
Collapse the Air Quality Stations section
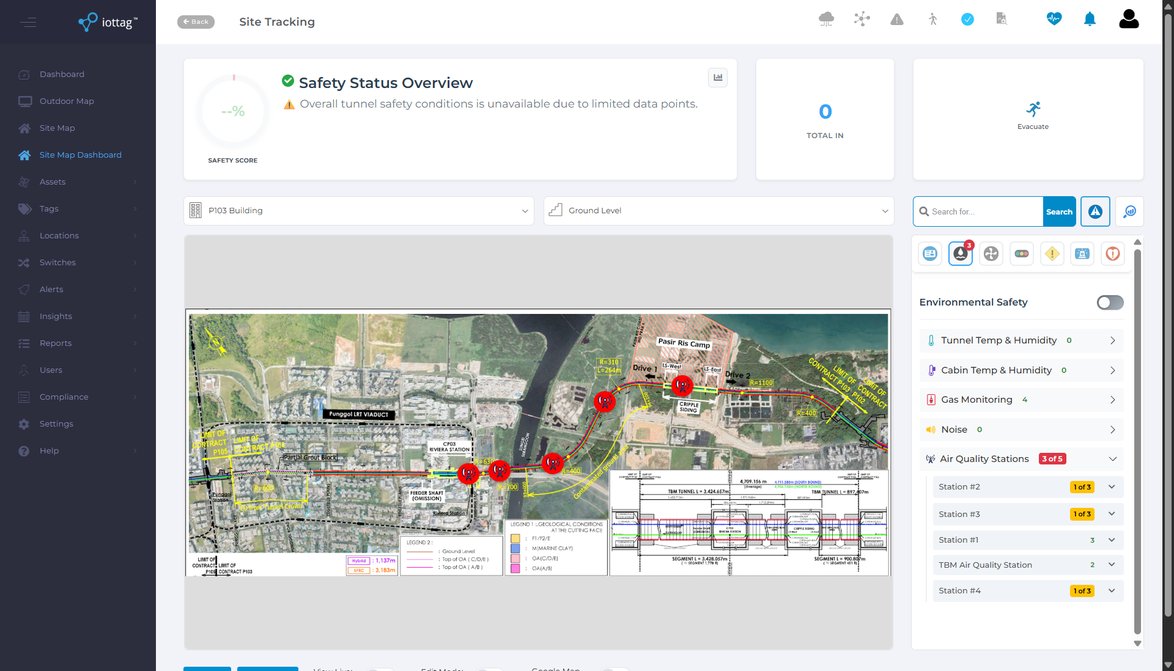click(x=1021, y=459)
